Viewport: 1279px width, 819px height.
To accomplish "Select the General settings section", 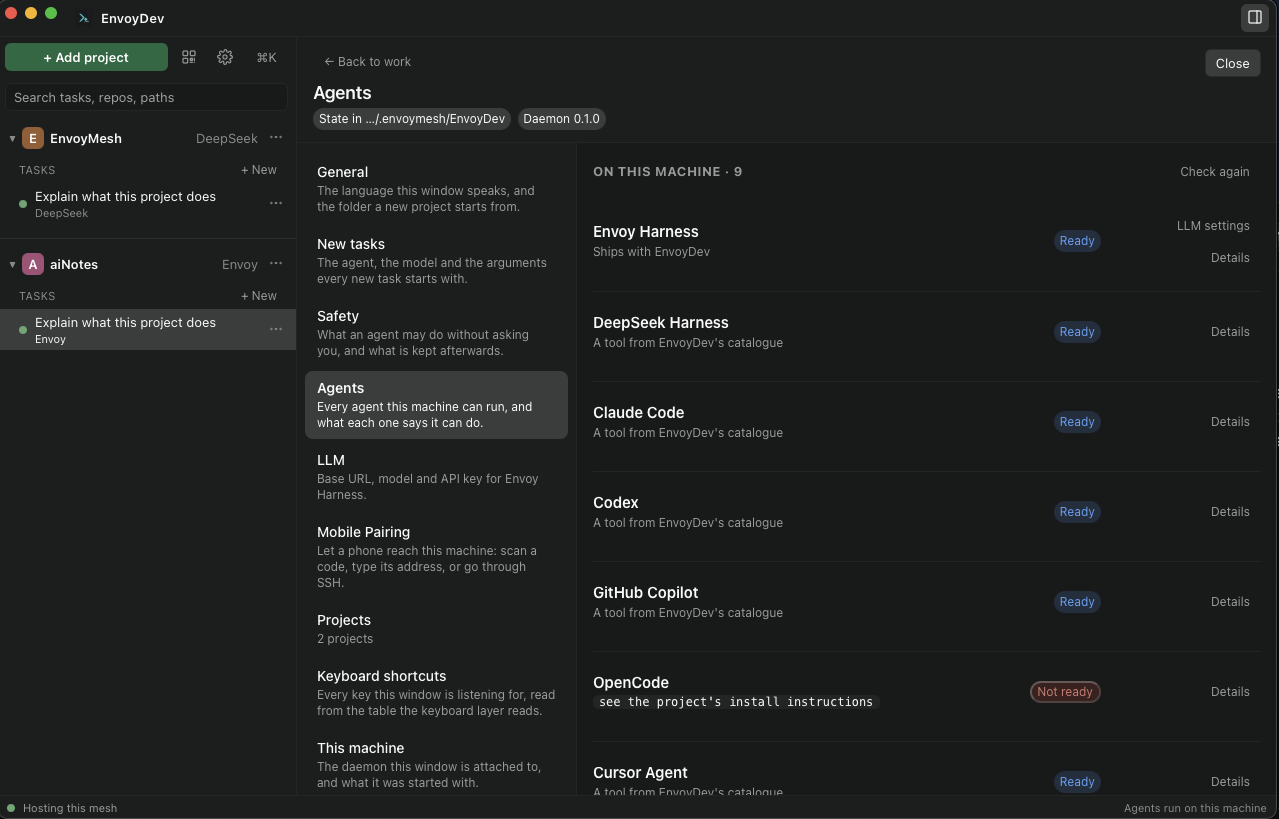I will pyautogui.click(x=436, y=189).
